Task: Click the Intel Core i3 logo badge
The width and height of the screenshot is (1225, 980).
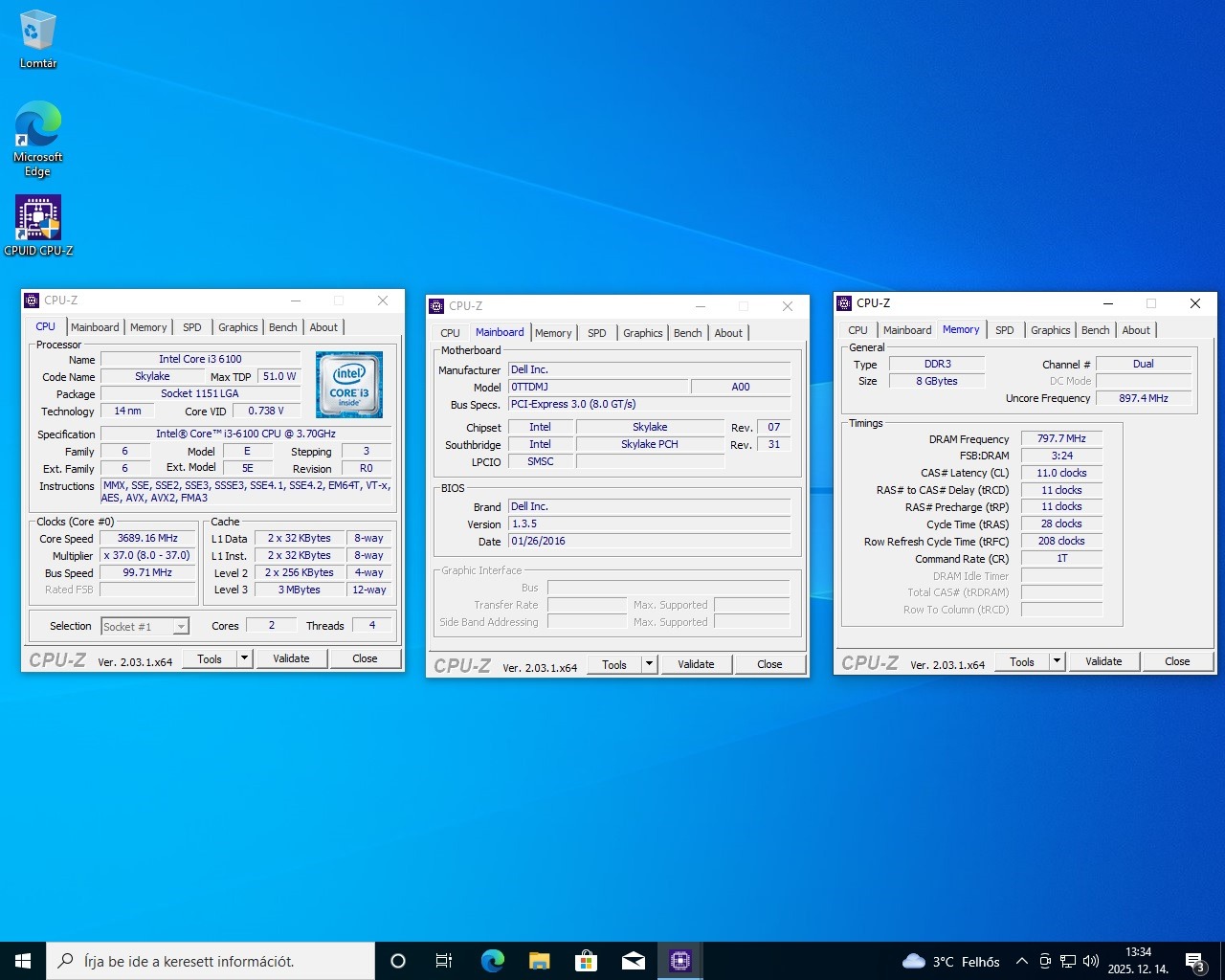Action: coord(349,385)
